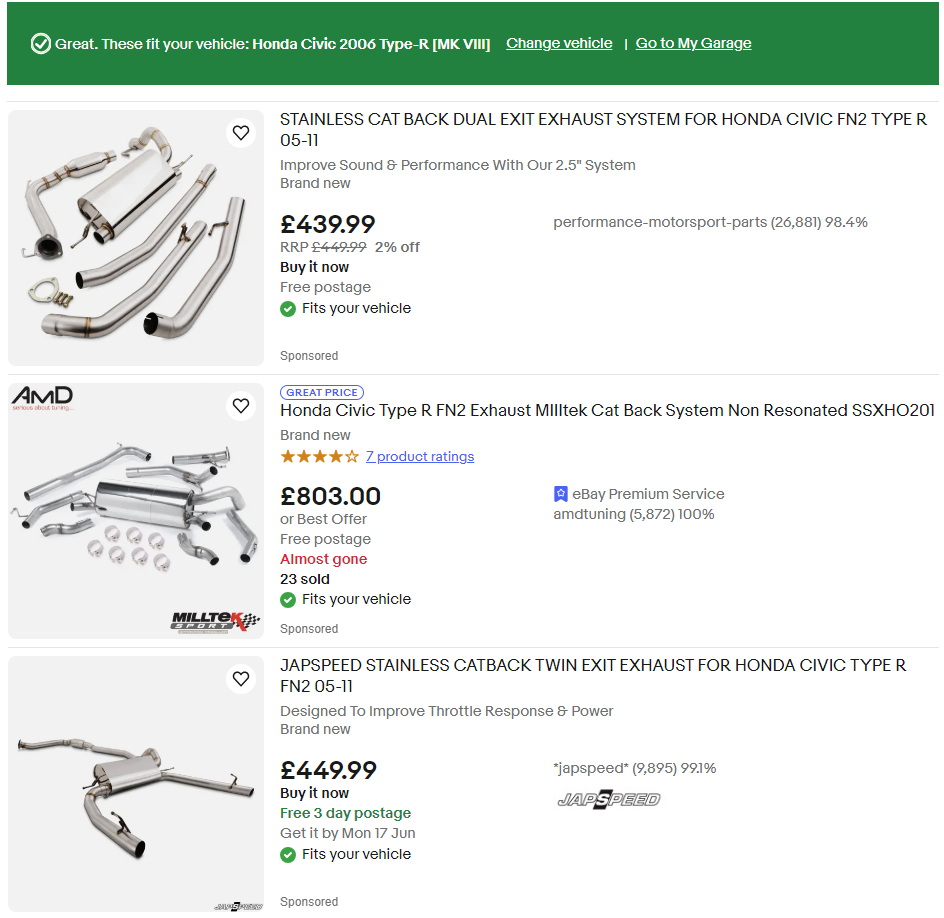
Task: Click Change vehicle link
Action: point(559,43)
